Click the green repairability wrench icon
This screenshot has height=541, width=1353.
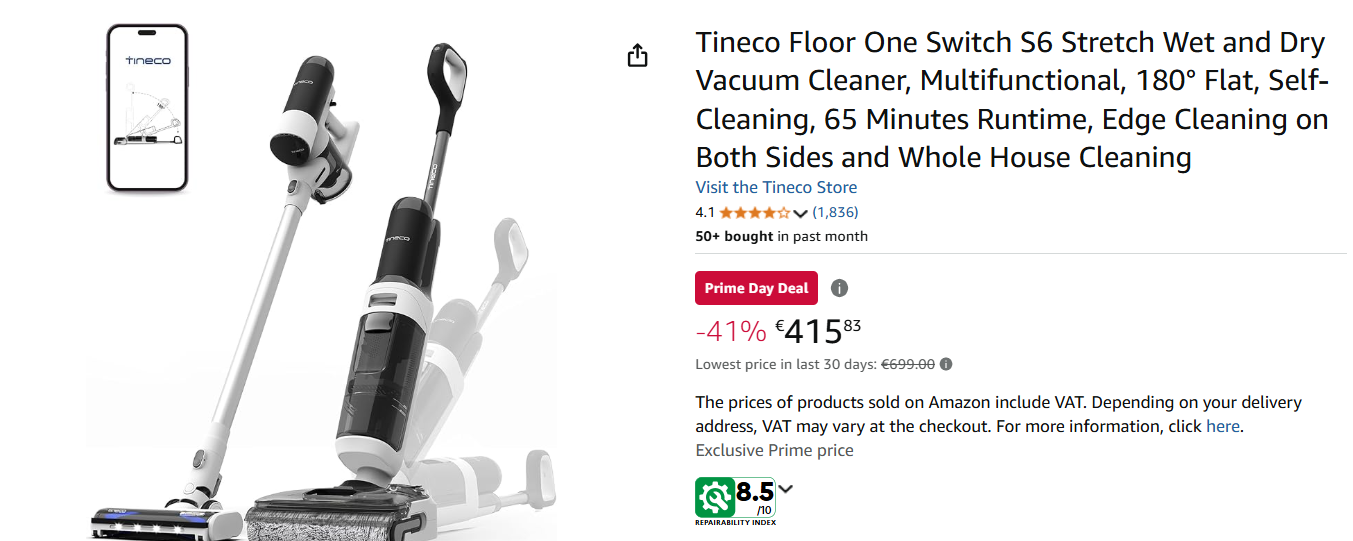[x=715, y=497]
